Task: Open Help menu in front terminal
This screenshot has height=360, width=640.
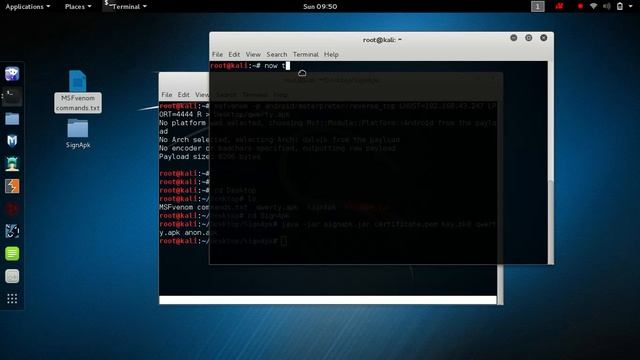Action: 331,54
